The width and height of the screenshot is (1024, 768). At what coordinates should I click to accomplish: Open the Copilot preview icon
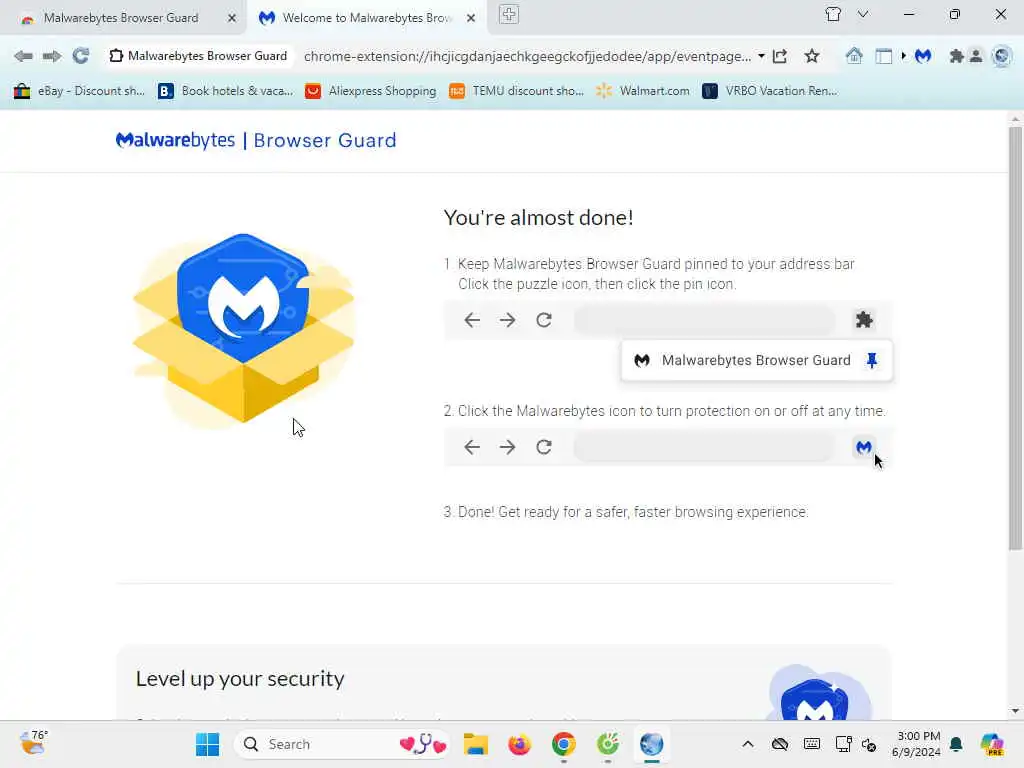(x=991, y=744)
